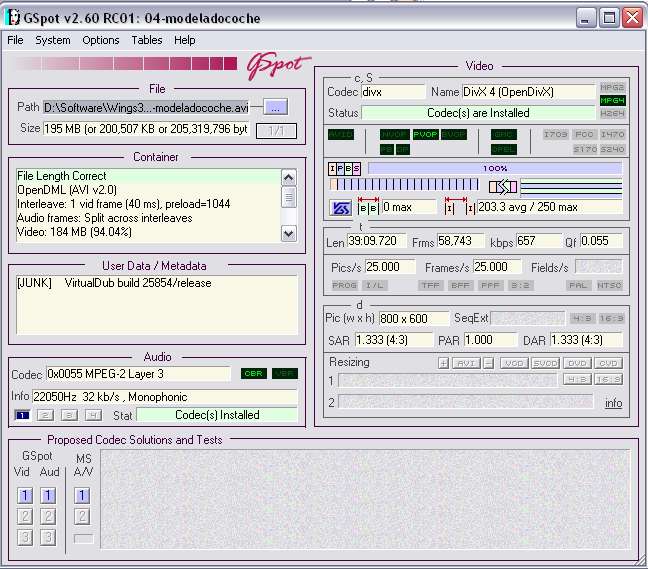Screen dimensions: 648x569
Task: Select audio stream 2 button
Action: [45, 415]
